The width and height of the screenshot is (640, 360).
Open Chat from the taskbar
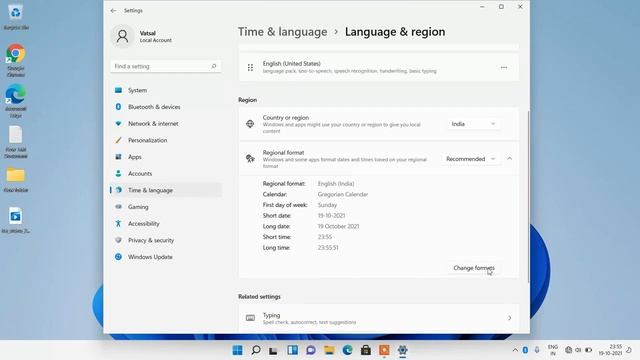tap(311, 350)
